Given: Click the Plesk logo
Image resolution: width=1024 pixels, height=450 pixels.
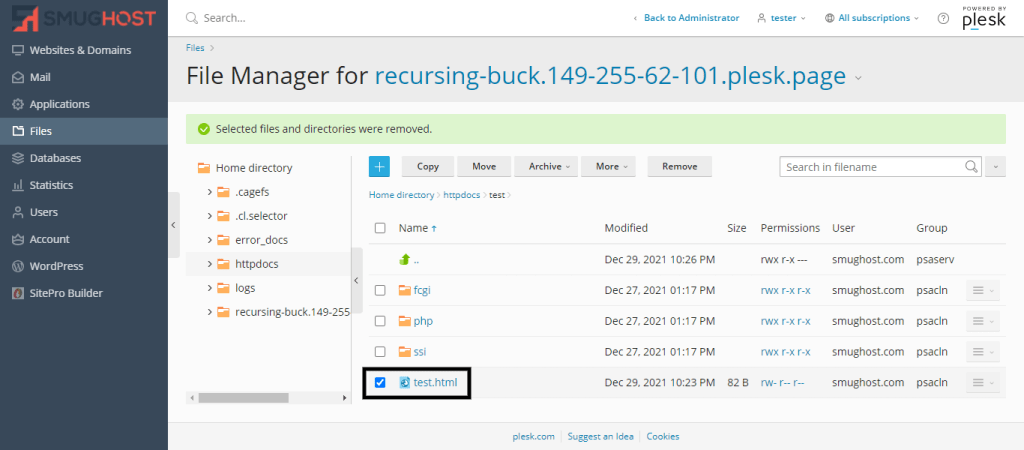Looking at the screenshot, I should (x=984, y=18).
